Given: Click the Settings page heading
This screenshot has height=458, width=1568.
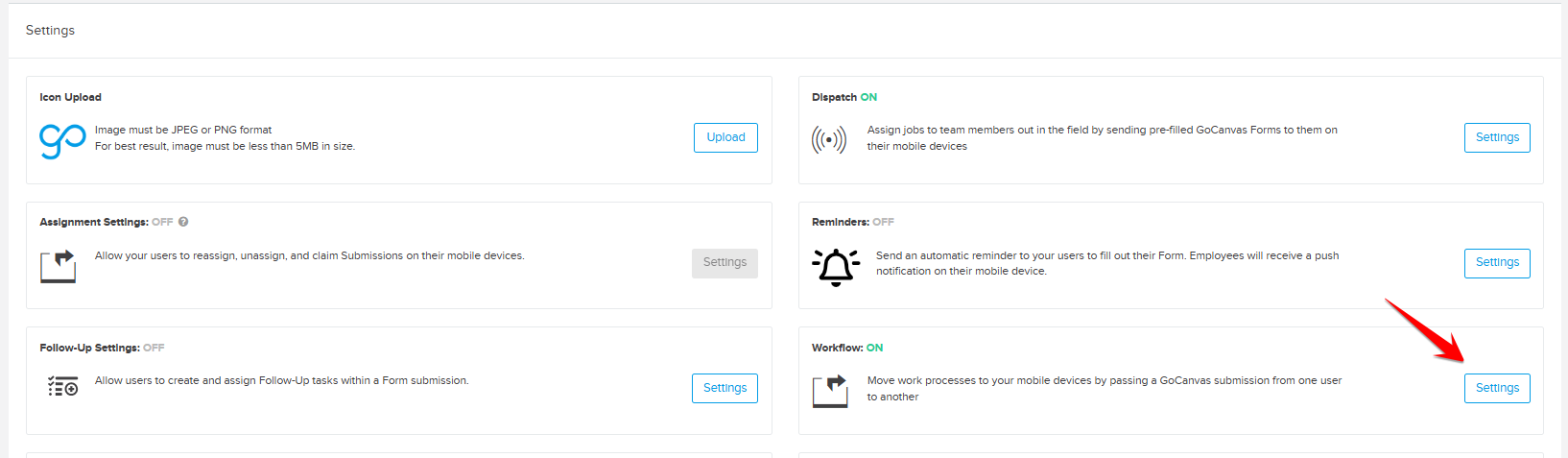Looking at the screenshot, I should 50,31.
